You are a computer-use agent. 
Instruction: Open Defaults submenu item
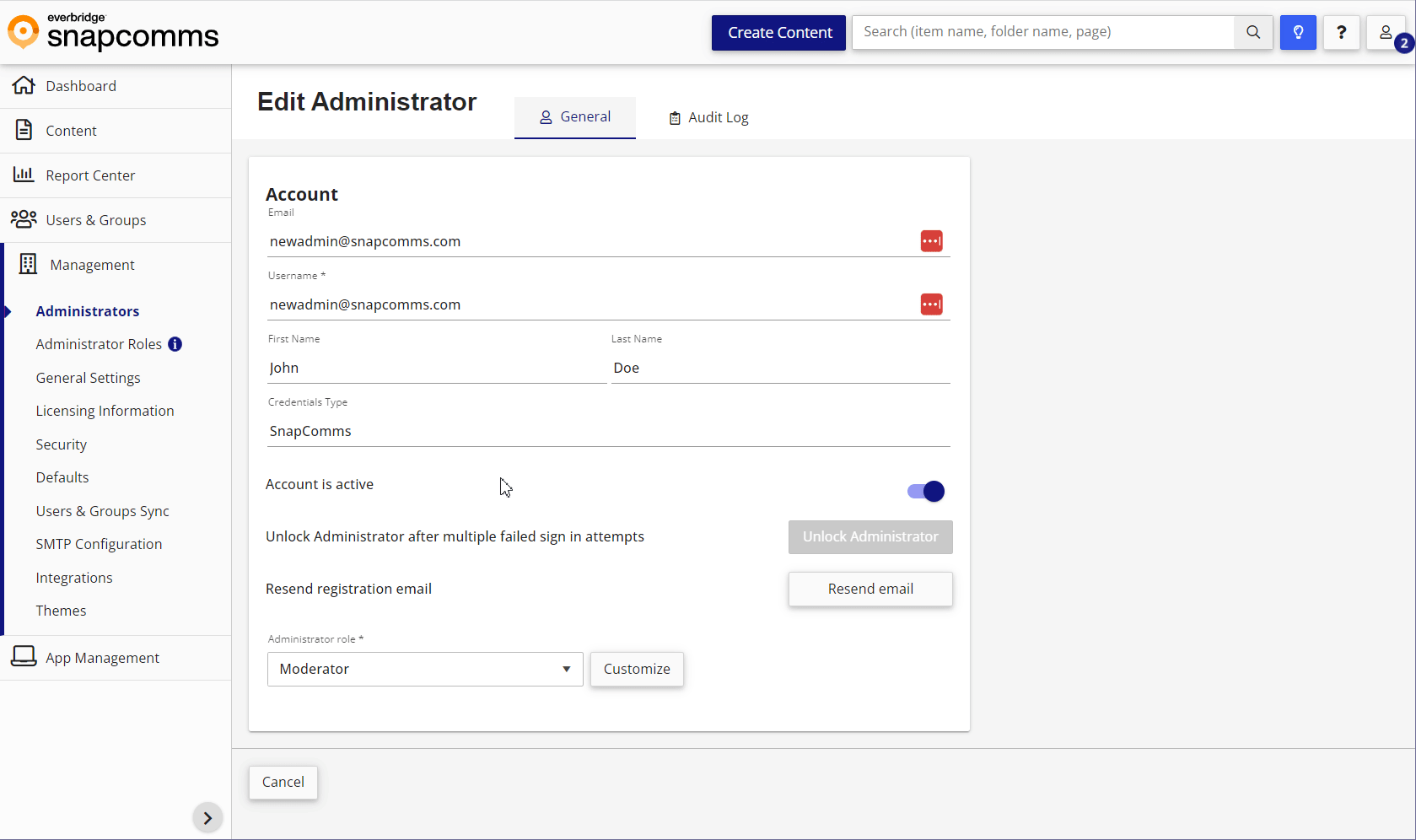[x=62, y=477]
